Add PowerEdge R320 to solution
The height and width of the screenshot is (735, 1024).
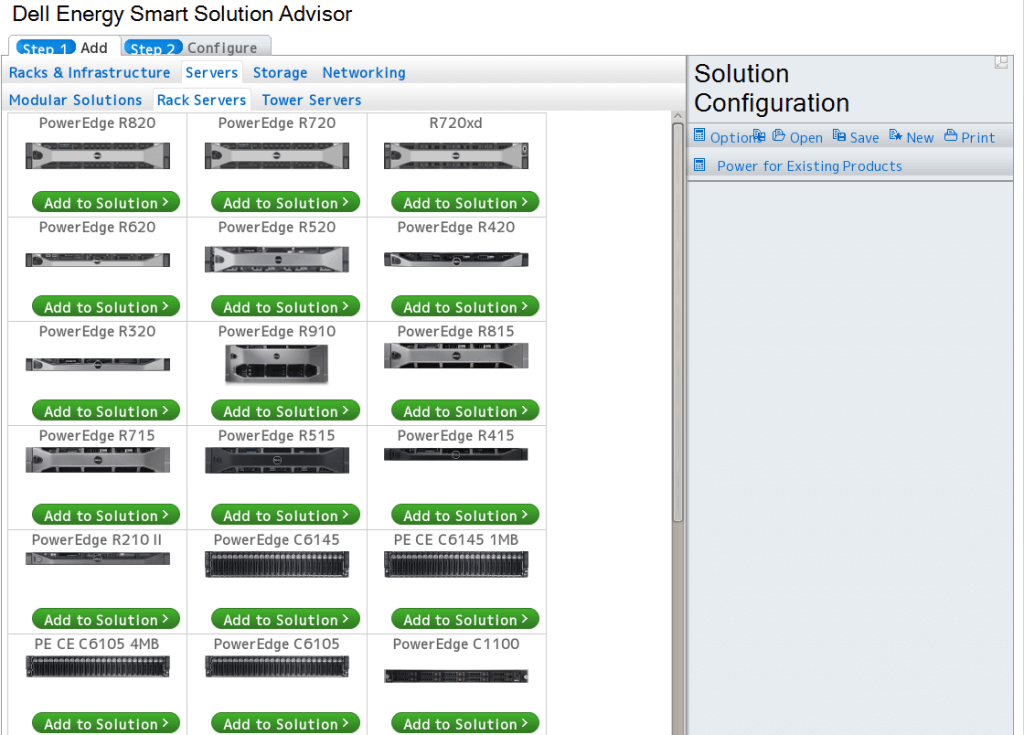[106, 411]
